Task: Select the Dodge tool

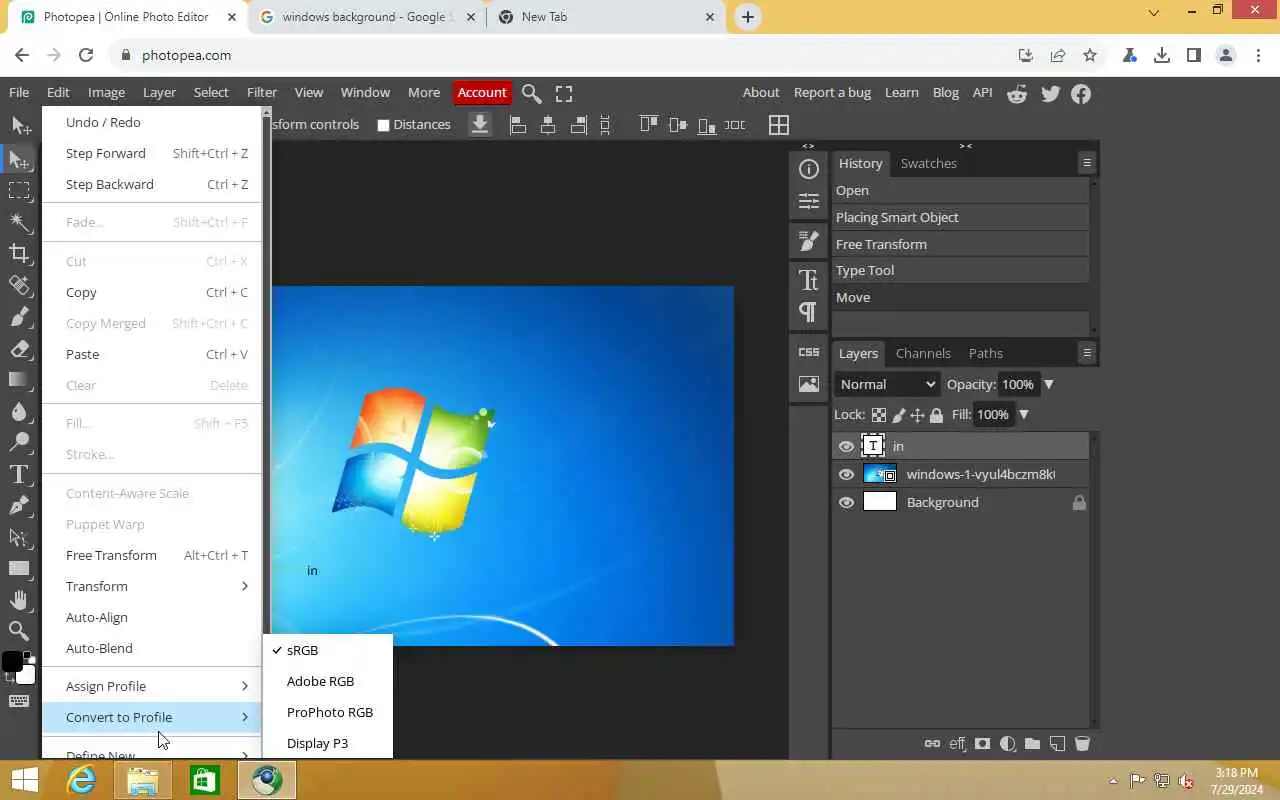Action: pos(19,442)
